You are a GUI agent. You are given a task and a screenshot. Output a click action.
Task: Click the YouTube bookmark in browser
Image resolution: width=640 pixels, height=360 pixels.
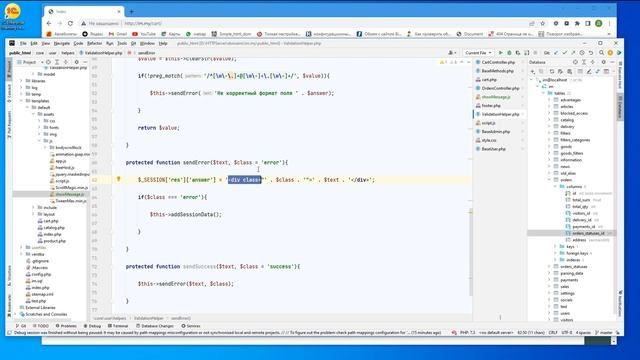coord(144,34)
